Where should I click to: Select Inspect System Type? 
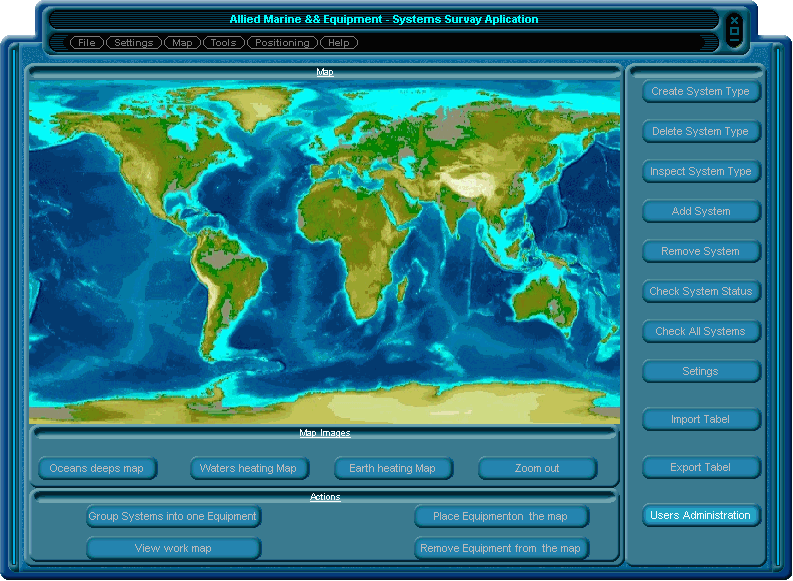point(700,171)
